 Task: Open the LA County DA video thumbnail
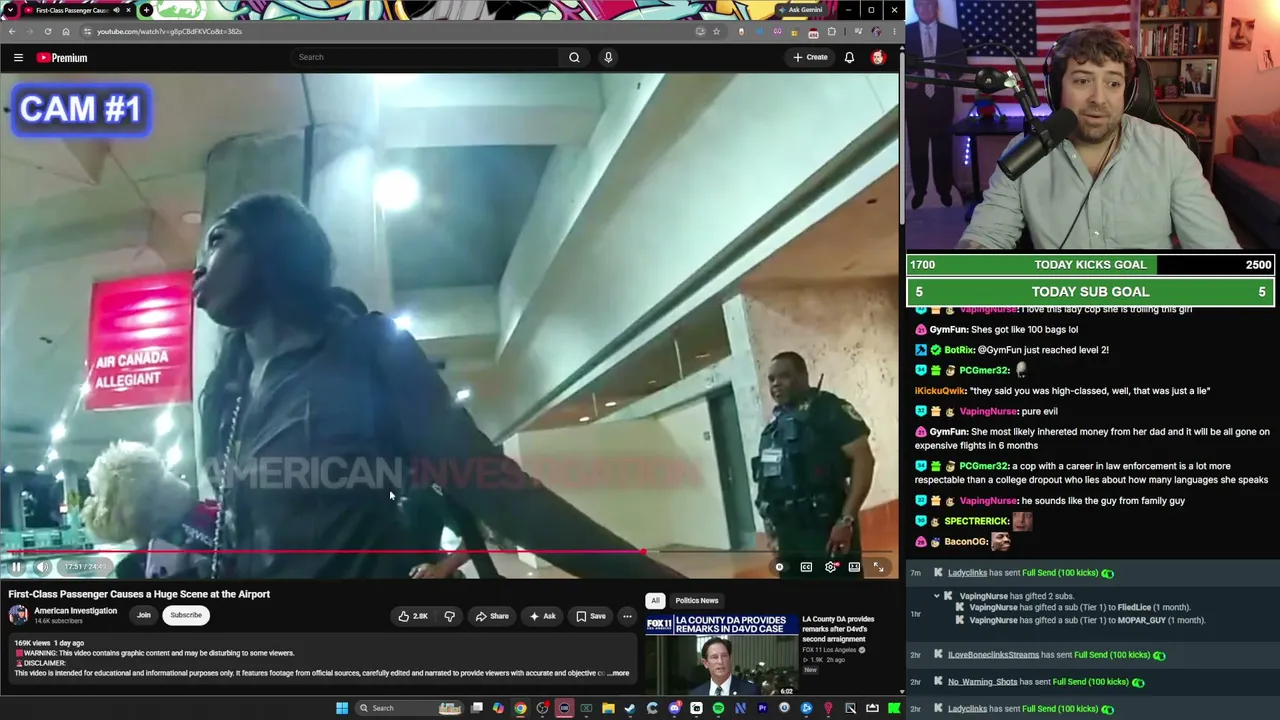720,656
